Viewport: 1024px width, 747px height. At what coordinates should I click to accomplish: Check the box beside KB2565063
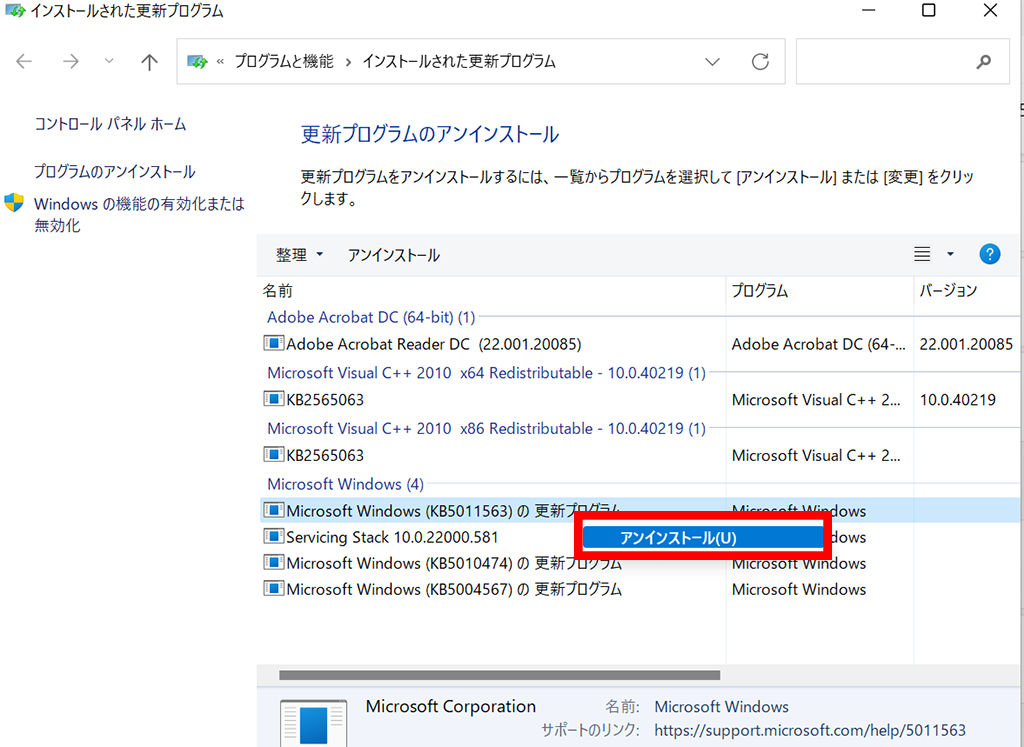coord(273,399)
